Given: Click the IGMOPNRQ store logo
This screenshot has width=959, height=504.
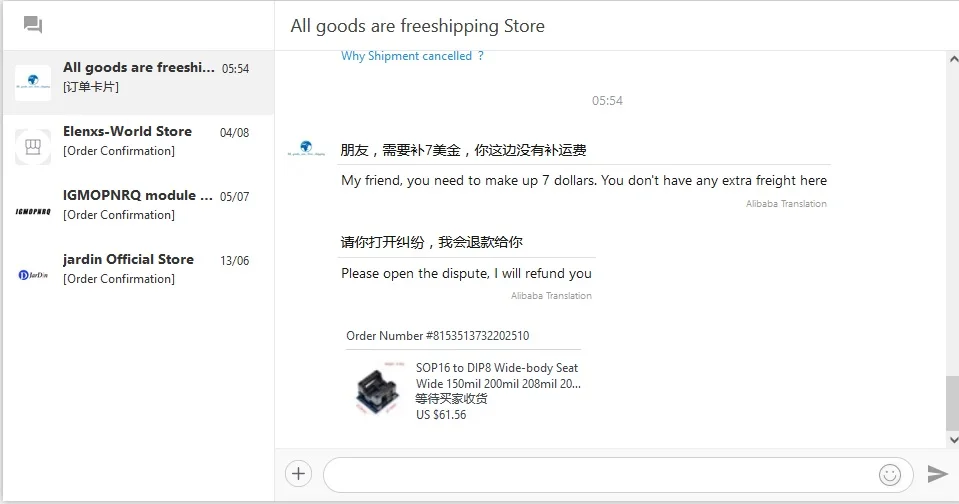Looking at the screenshot, I should coord(33,211).
